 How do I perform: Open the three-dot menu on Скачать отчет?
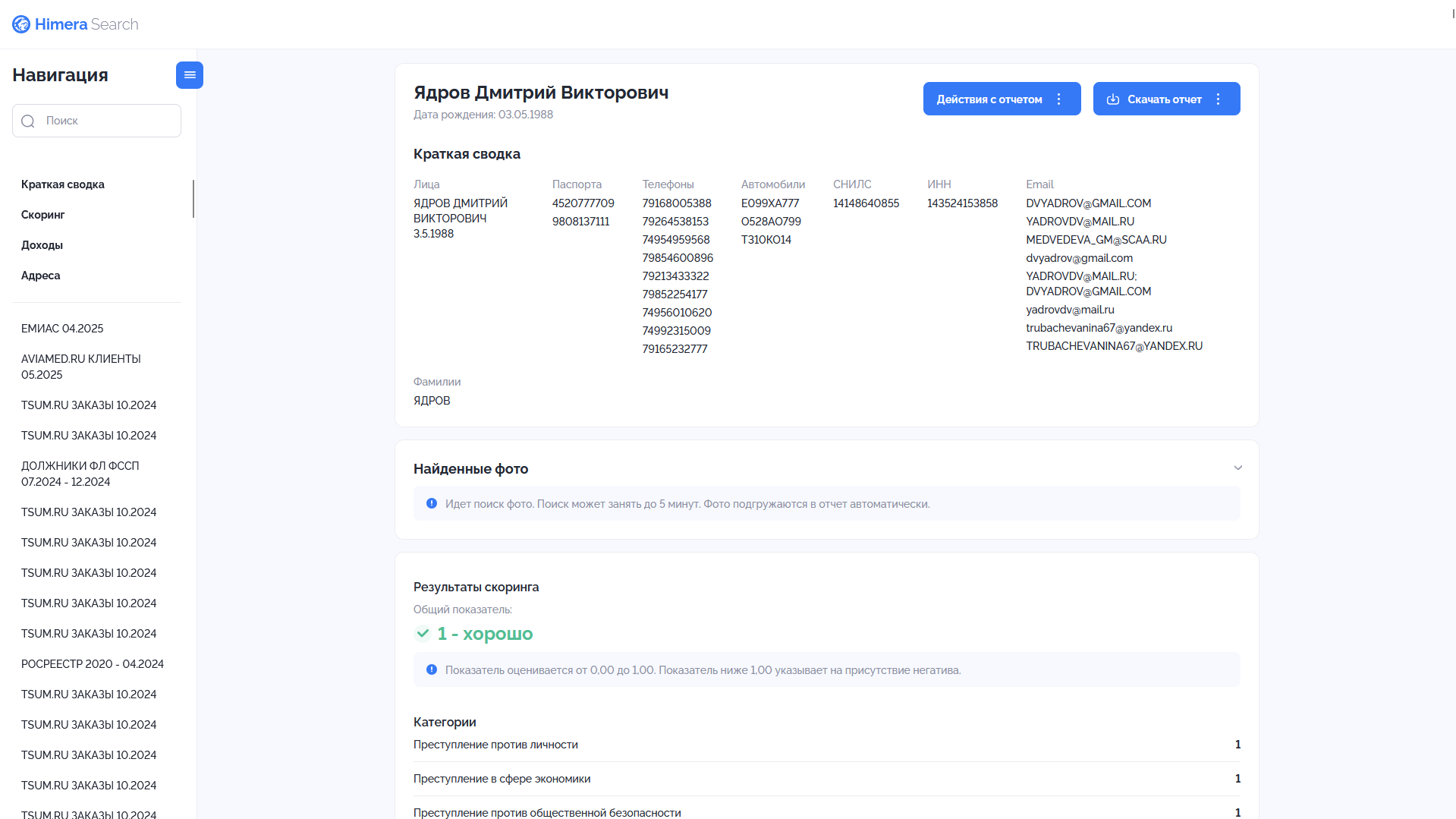pos(1219,99)
